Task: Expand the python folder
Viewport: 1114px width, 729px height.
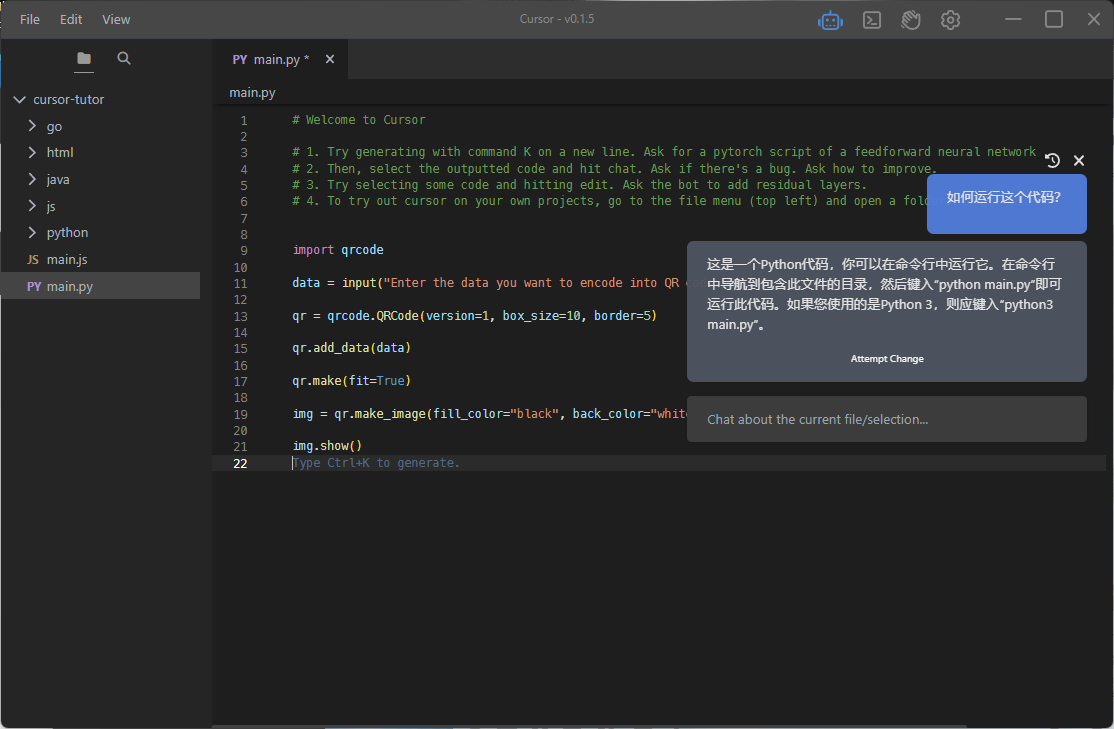Action: 67,233
